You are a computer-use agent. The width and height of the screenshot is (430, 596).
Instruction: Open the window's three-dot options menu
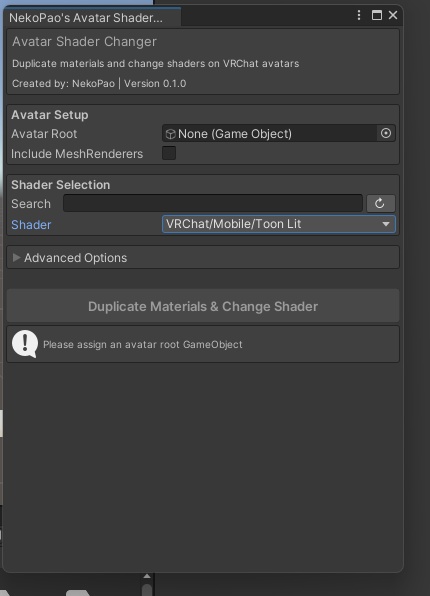coord(359,15)
